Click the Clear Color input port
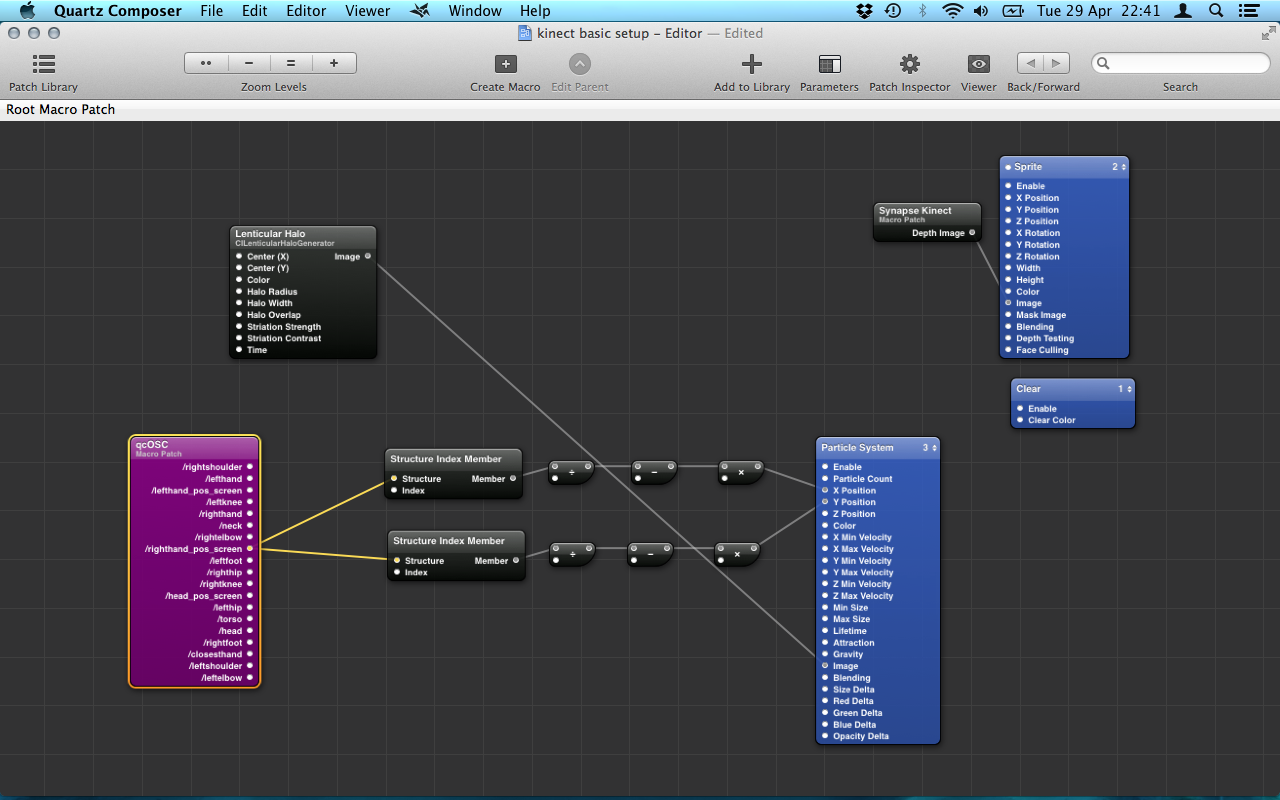 click(1020, 420)
